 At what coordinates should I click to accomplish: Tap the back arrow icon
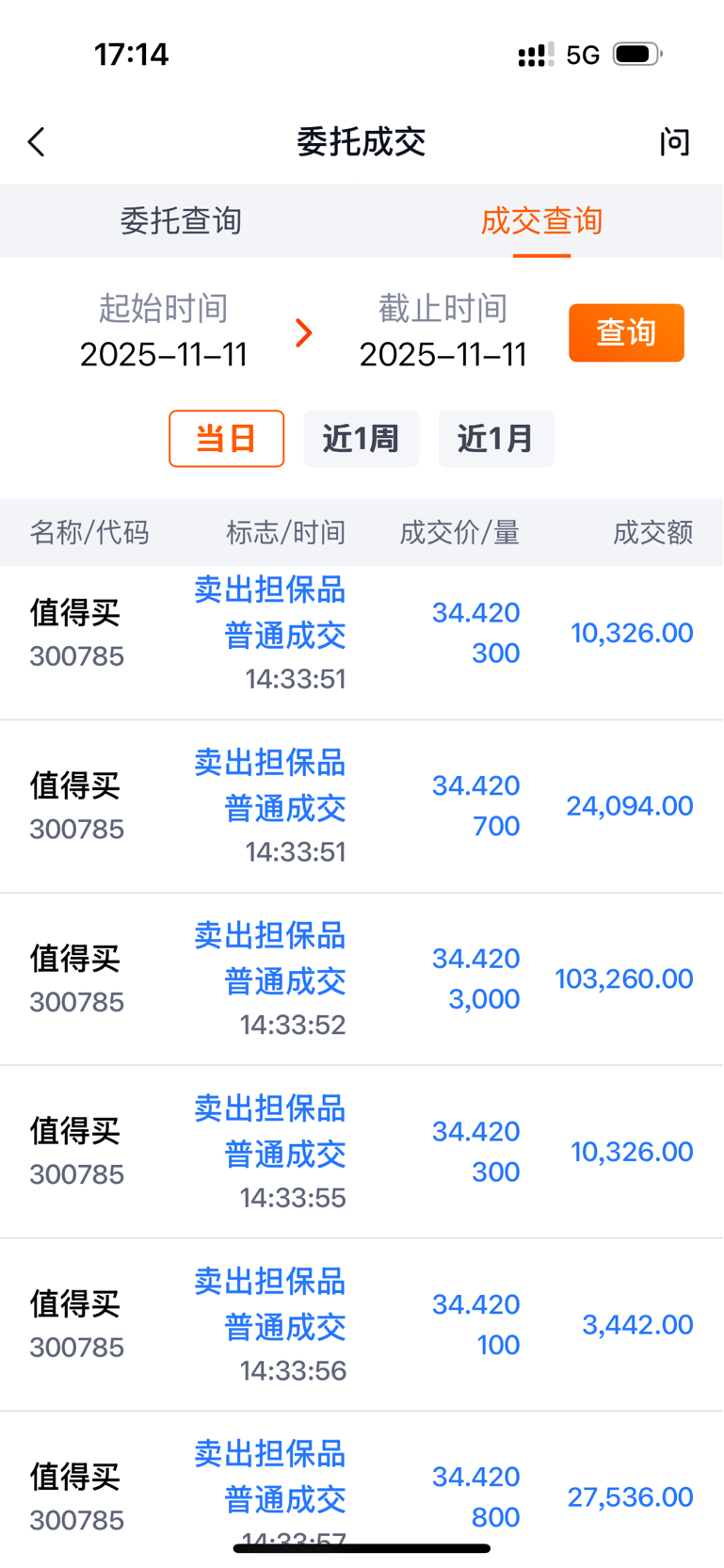tap(37, 142)
